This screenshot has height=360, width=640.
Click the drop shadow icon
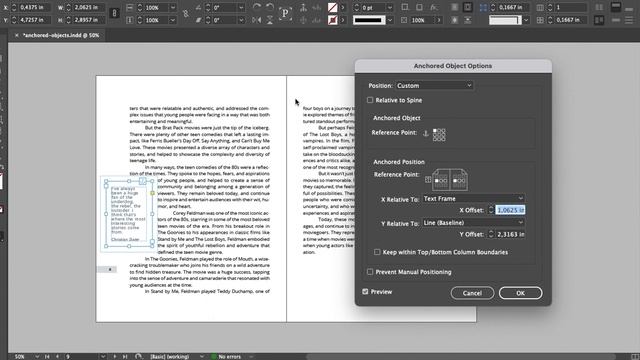pyautogui.click(x=419, y=7)
